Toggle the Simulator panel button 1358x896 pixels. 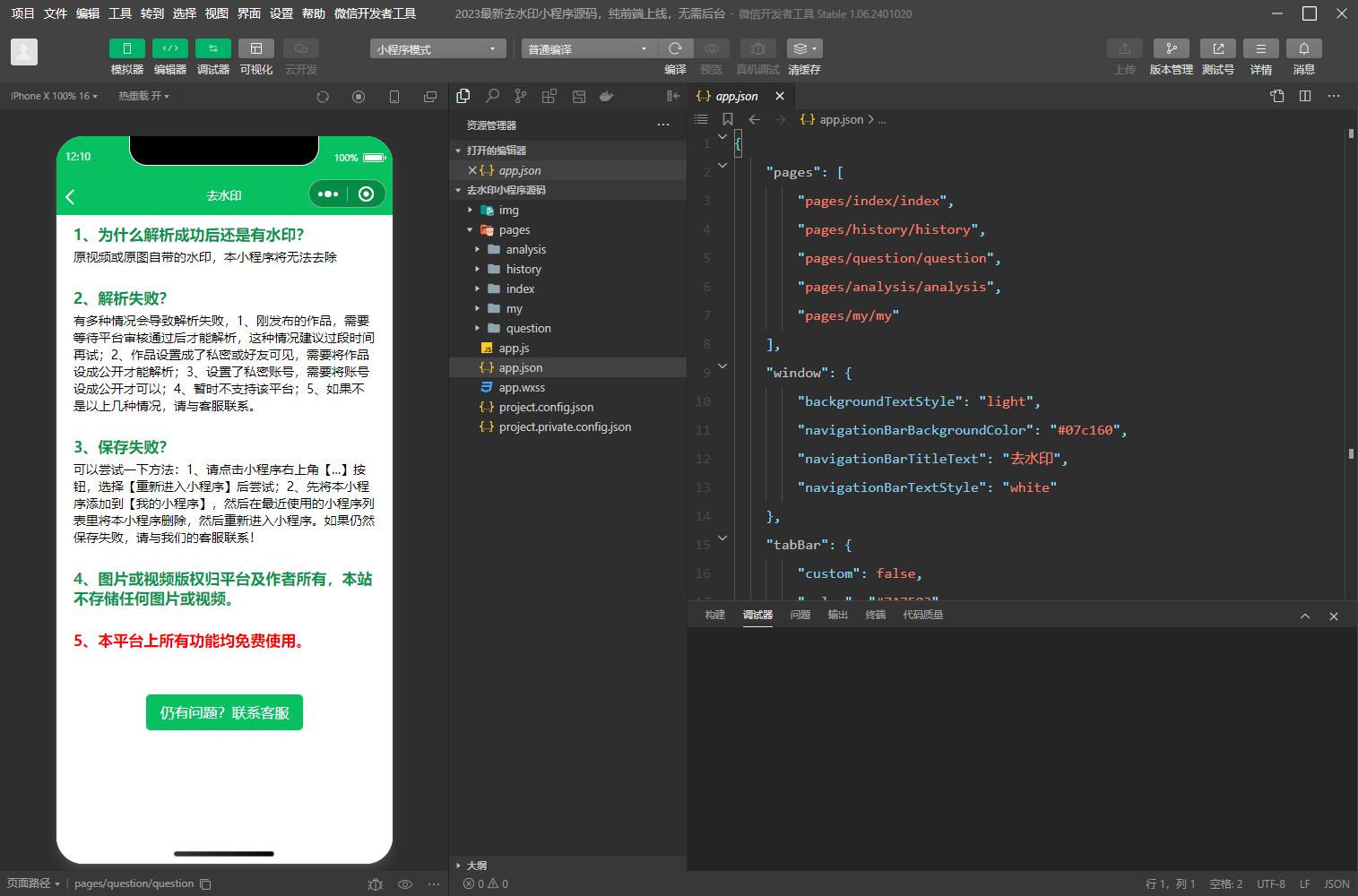(x=127, y=48)
